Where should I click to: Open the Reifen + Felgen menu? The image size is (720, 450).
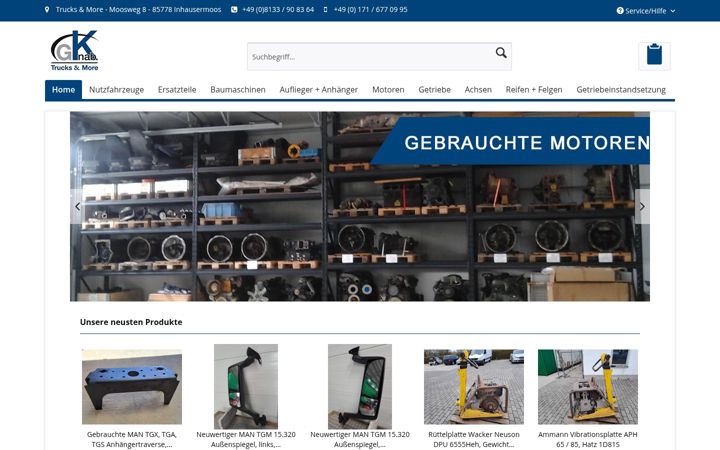[534, 90]
